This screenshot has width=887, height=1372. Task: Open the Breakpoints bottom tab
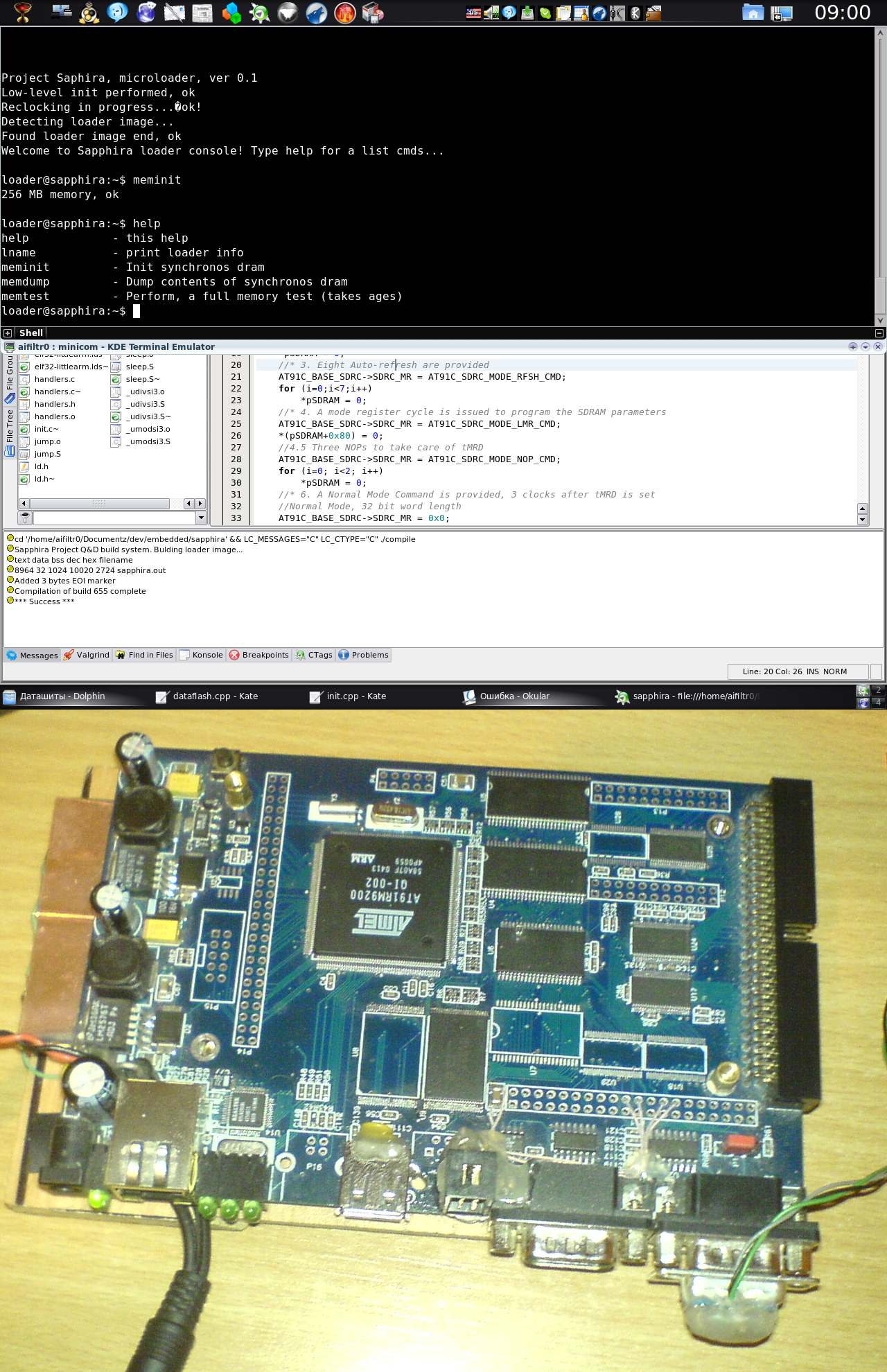coord(259,655)
